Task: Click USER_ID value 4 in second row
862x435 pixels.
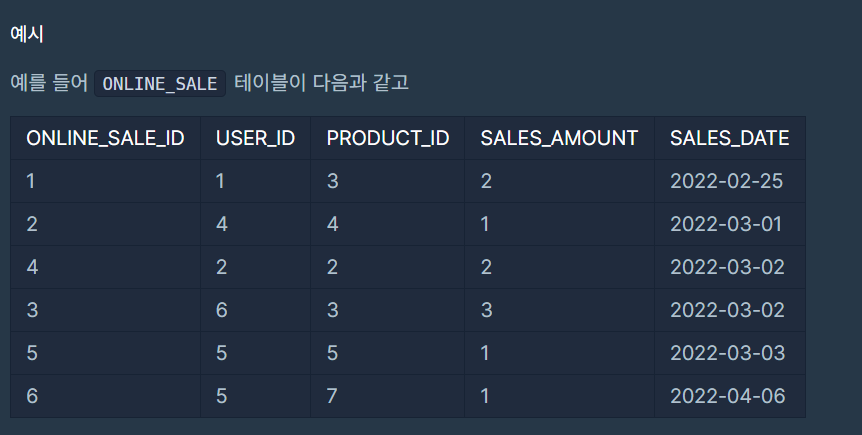Action: tap(256, 224)
